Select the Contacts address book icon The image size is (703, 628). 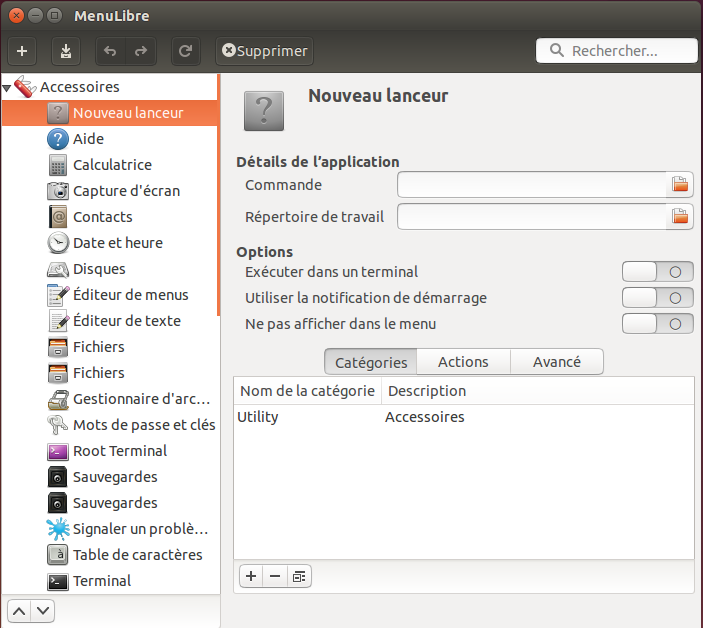58,217
